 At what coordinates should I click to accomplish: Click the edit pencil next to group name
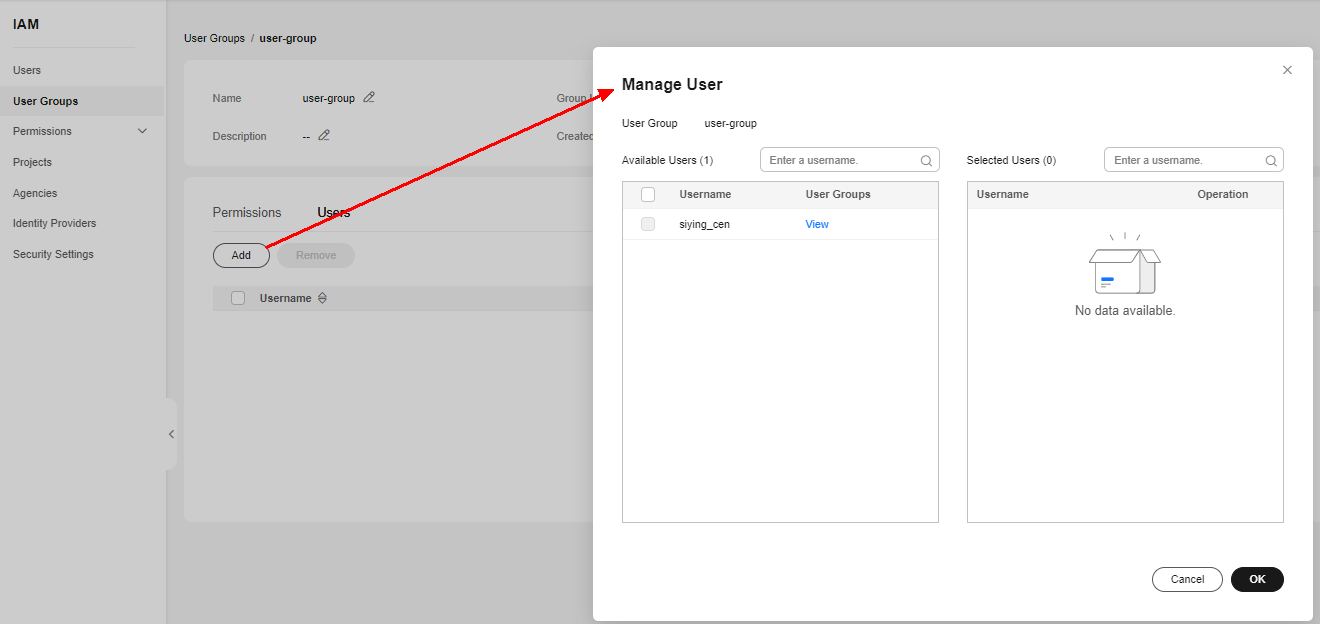(x=369, y=98)
